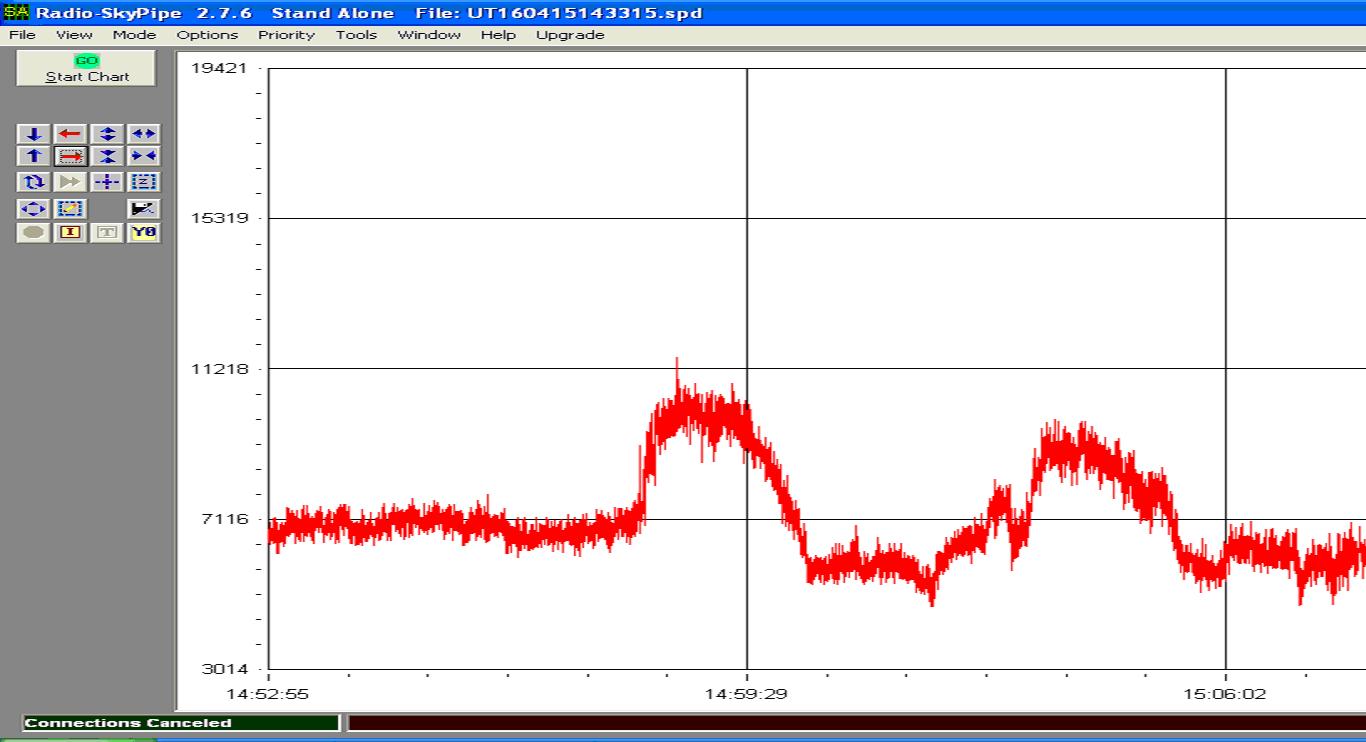
Task: Open the Options menu
Action: click(207, 35)
